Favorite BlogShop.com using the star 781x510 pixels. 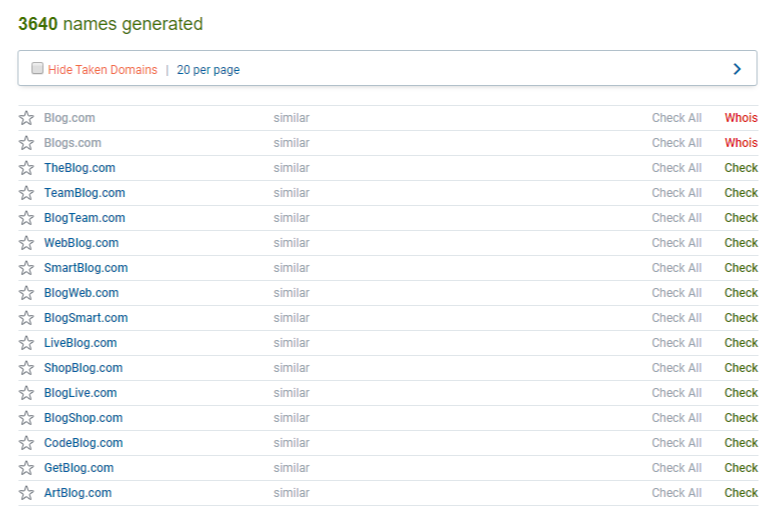[x=26, y=418]
